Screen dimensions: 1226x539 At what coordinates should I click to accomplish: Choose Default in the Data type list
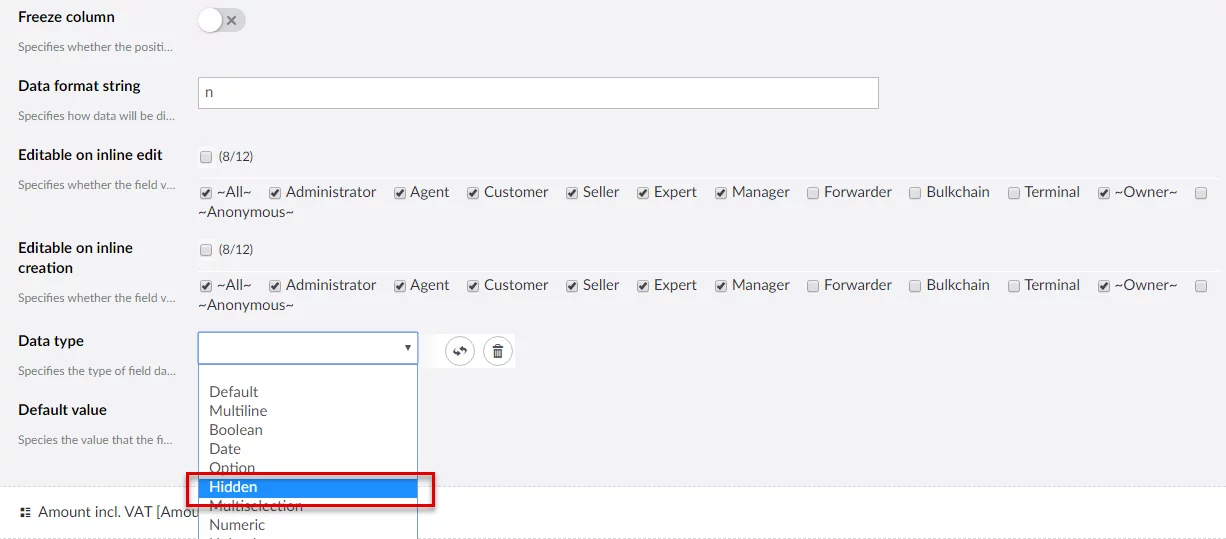(x=233, y=392)
